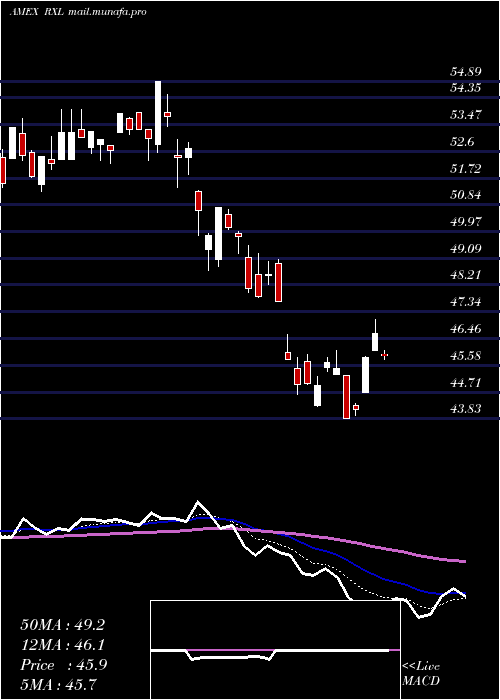Select the 48.21 price level label
Viewport: 500px width, 700px height.
pyautogui.click(x=465, y=275)
